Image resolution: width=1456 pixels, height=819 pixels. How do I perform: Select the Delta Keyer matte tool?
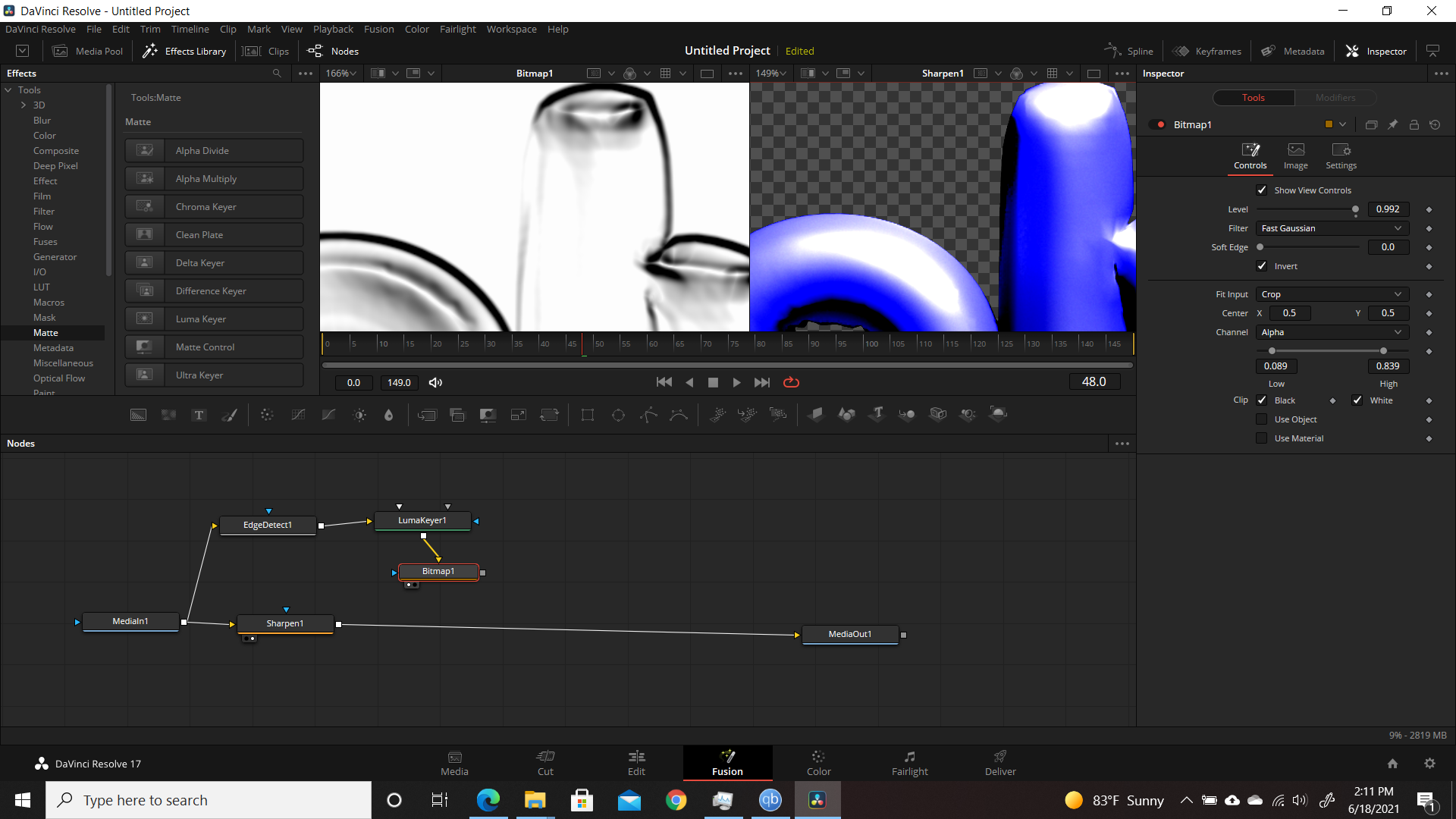pos(214,263)
